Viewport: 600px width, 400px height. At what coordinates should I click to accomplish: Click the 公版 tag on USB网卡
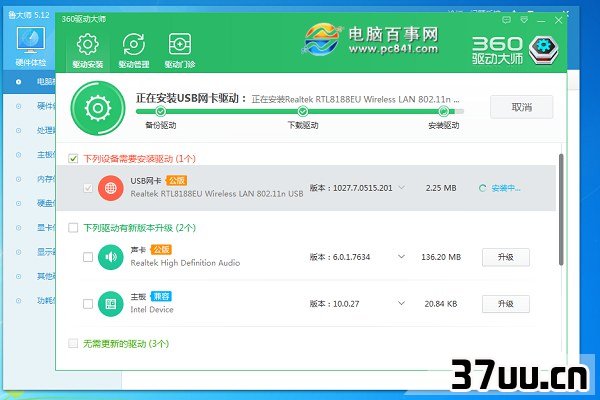point(176,180)
